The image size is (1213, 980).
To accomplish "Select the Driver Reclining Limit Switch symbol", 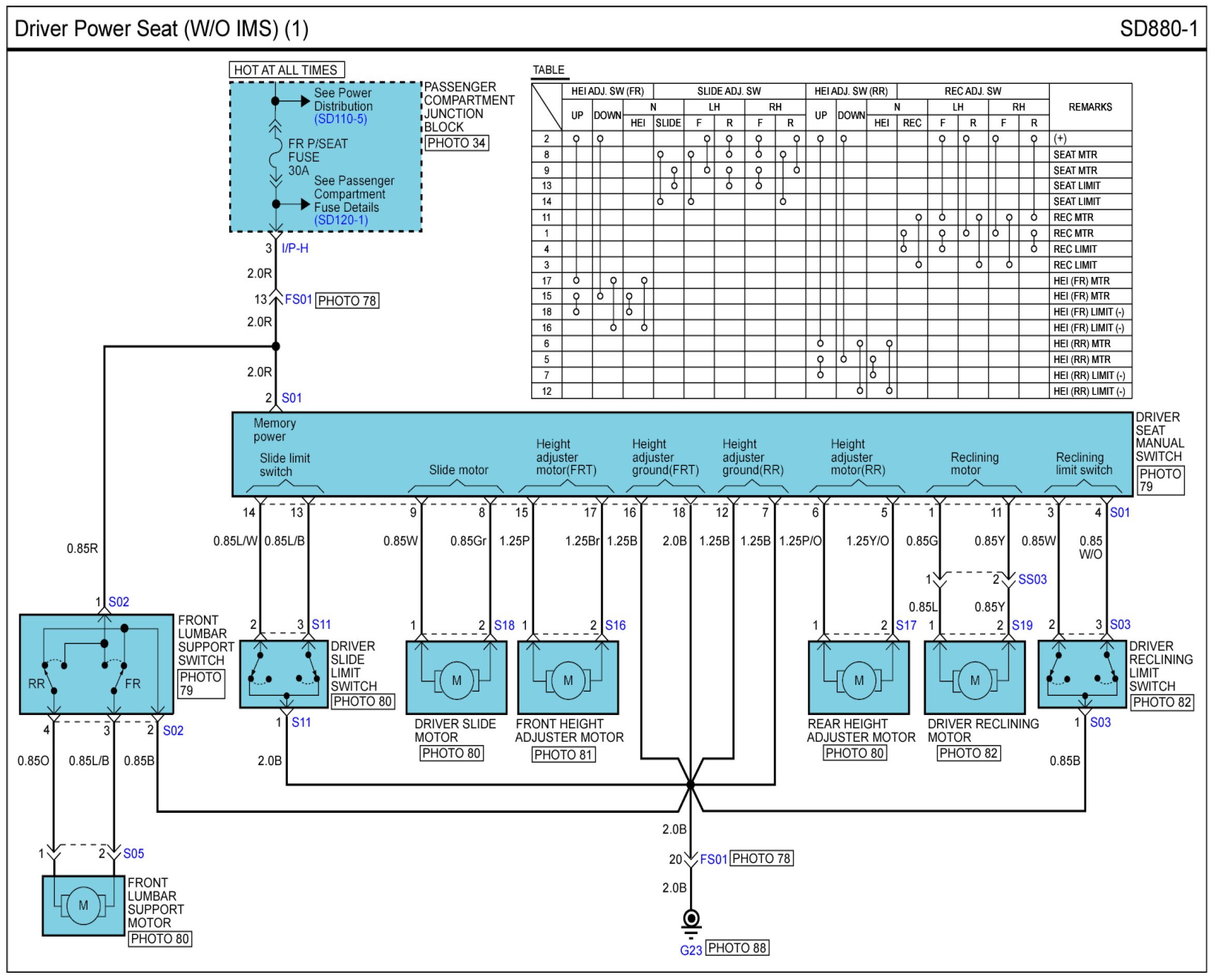I will click(x=1082, y=674).
